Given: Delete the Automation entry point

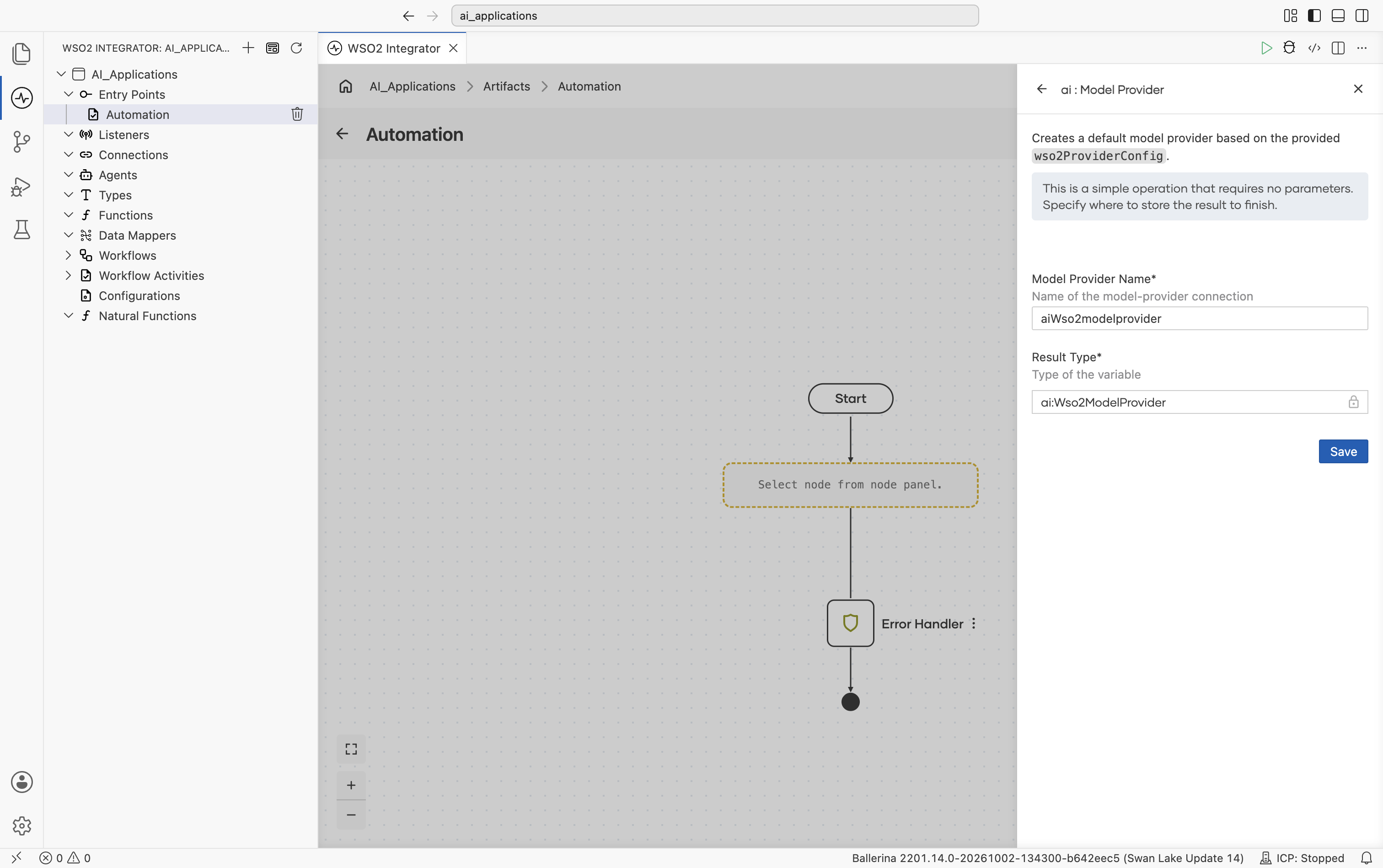Looking at the screenshot, I should pos(297,114).
